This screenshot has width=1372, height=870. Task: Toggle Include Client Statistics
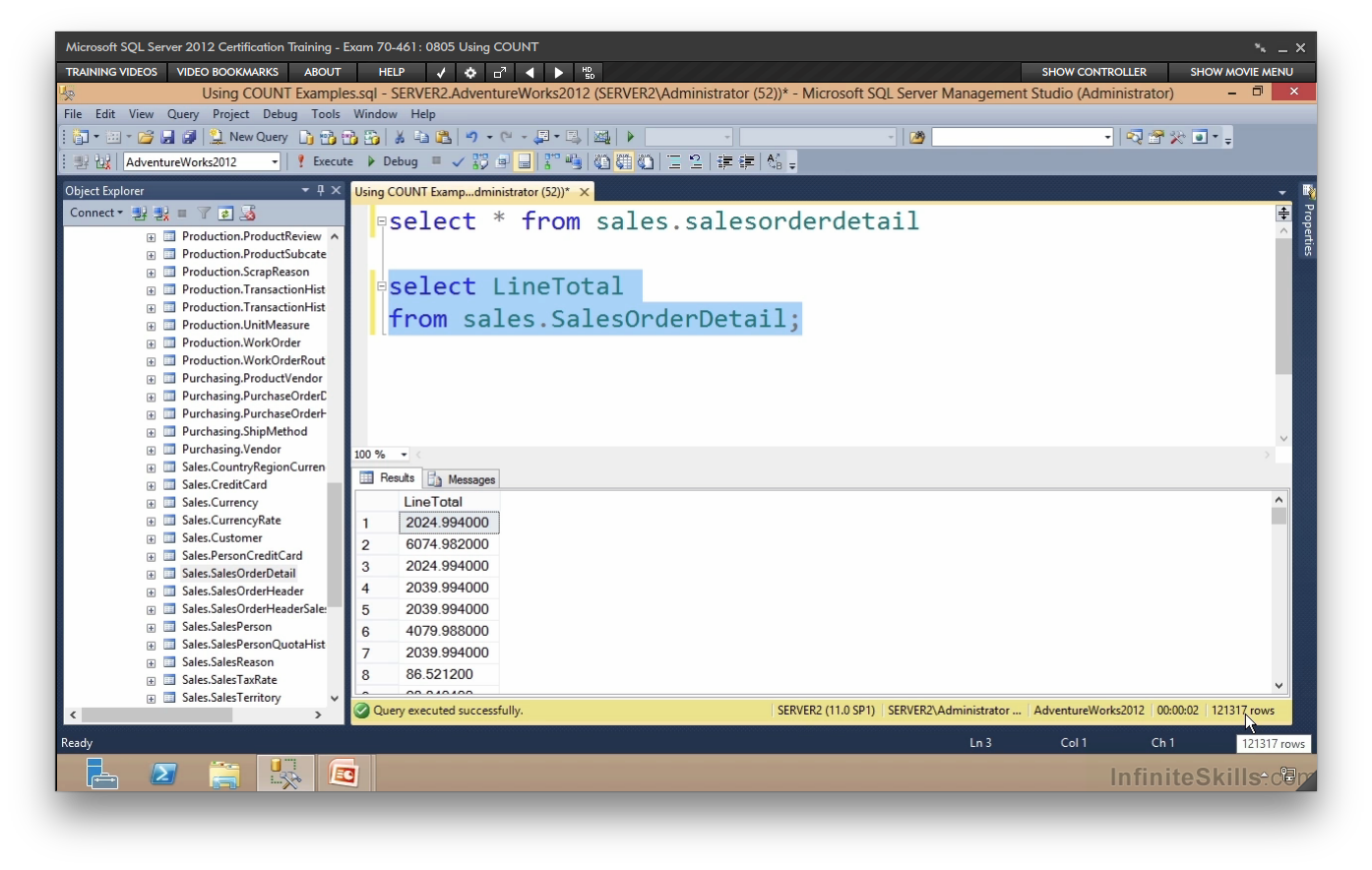click(x=574, y=161)
